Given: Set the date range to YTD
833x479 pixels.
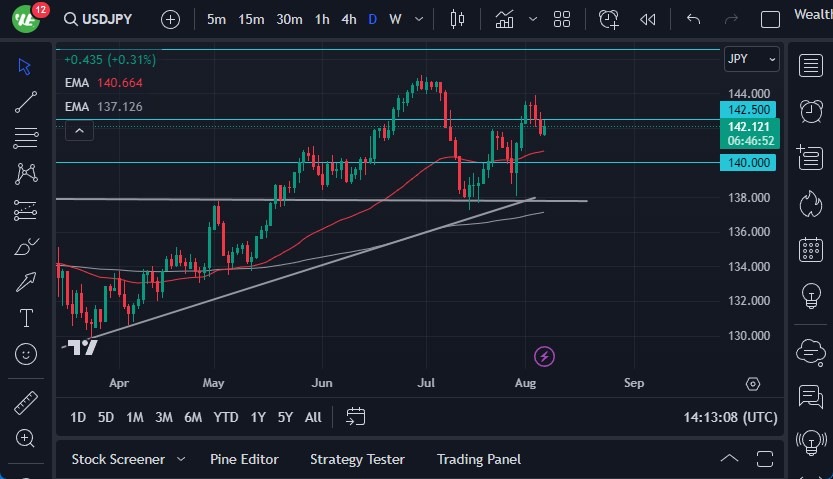Looking at the screenshot, I should [x=226, y=417].
